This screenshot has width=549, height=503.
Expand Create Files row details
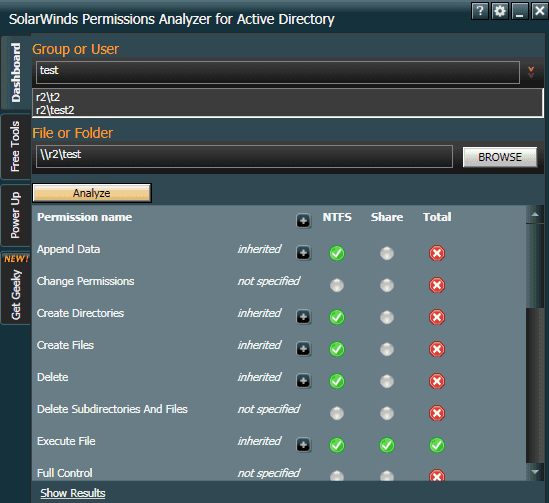(303, 349)
